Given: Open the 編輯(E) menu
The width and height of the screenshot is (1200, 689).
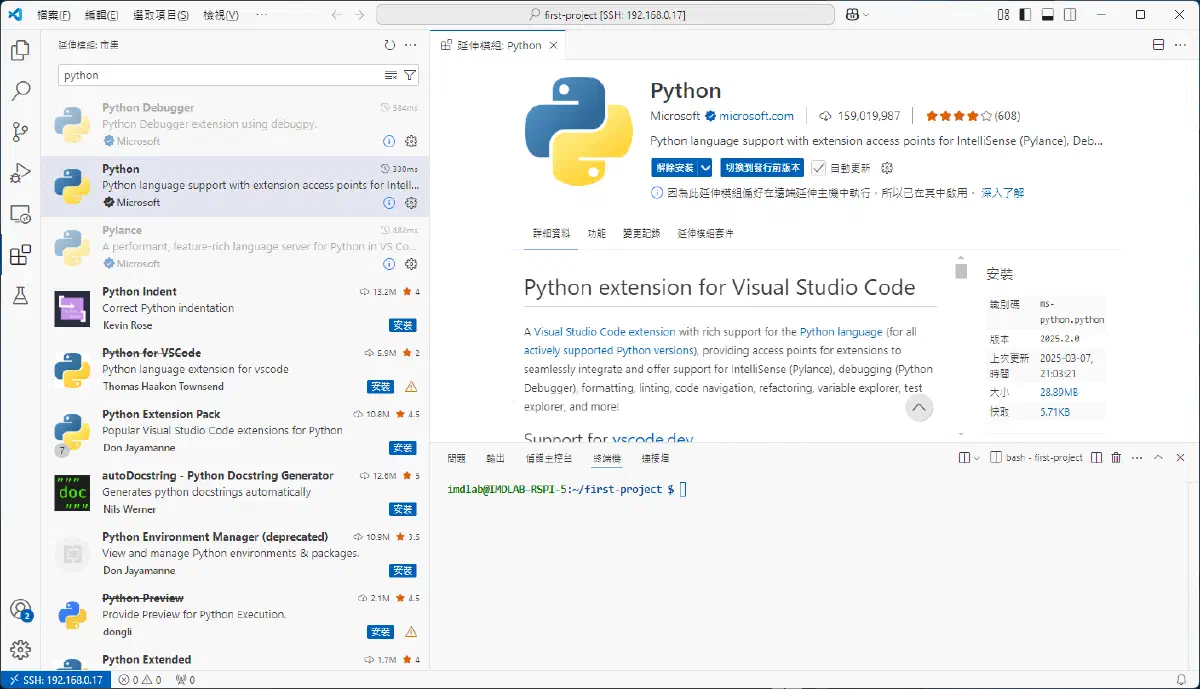Looking at the screenshot, I should pyautogui.click(x=101, y=15).
